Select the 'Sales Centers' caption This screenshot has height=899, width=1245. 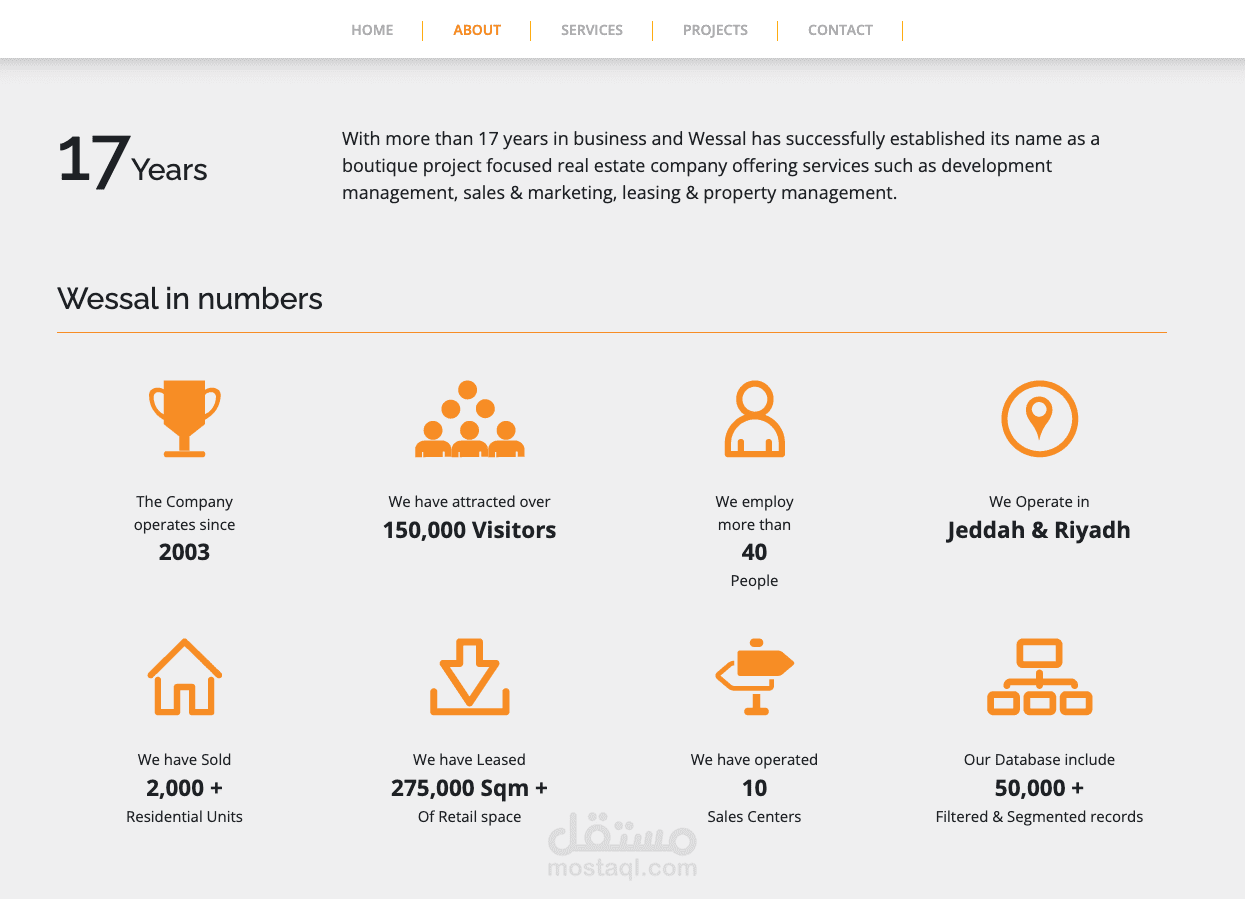coord(754,817)
